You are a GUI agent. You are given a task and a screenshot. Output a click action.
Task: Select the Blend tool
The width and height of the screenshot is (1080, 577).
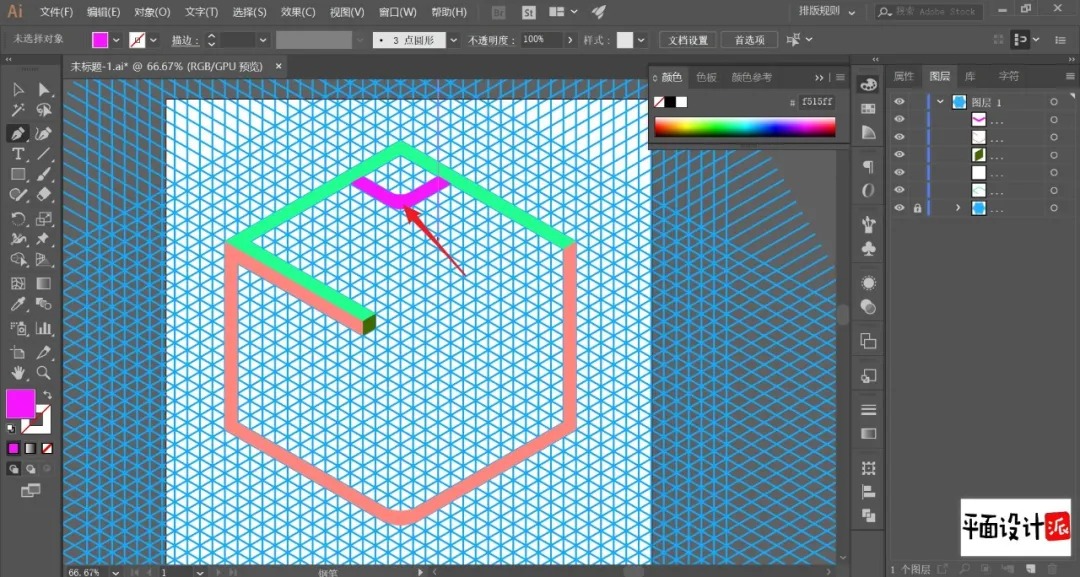(x=44, y=304)
